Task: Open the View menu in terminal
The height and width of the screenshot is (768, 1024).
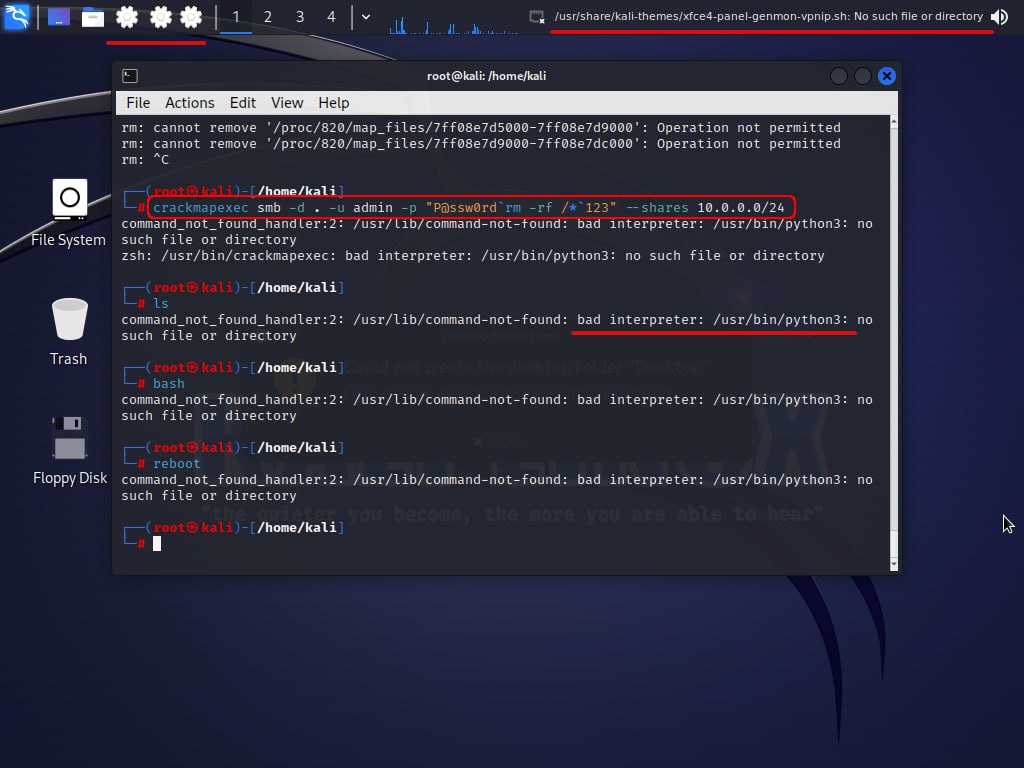Action: point(287,103)
